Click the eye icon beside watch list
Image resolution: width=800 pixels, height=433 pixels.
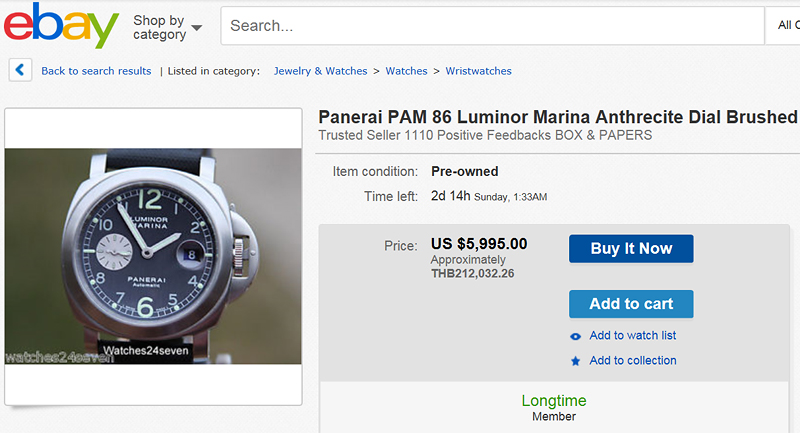(576, 336)
